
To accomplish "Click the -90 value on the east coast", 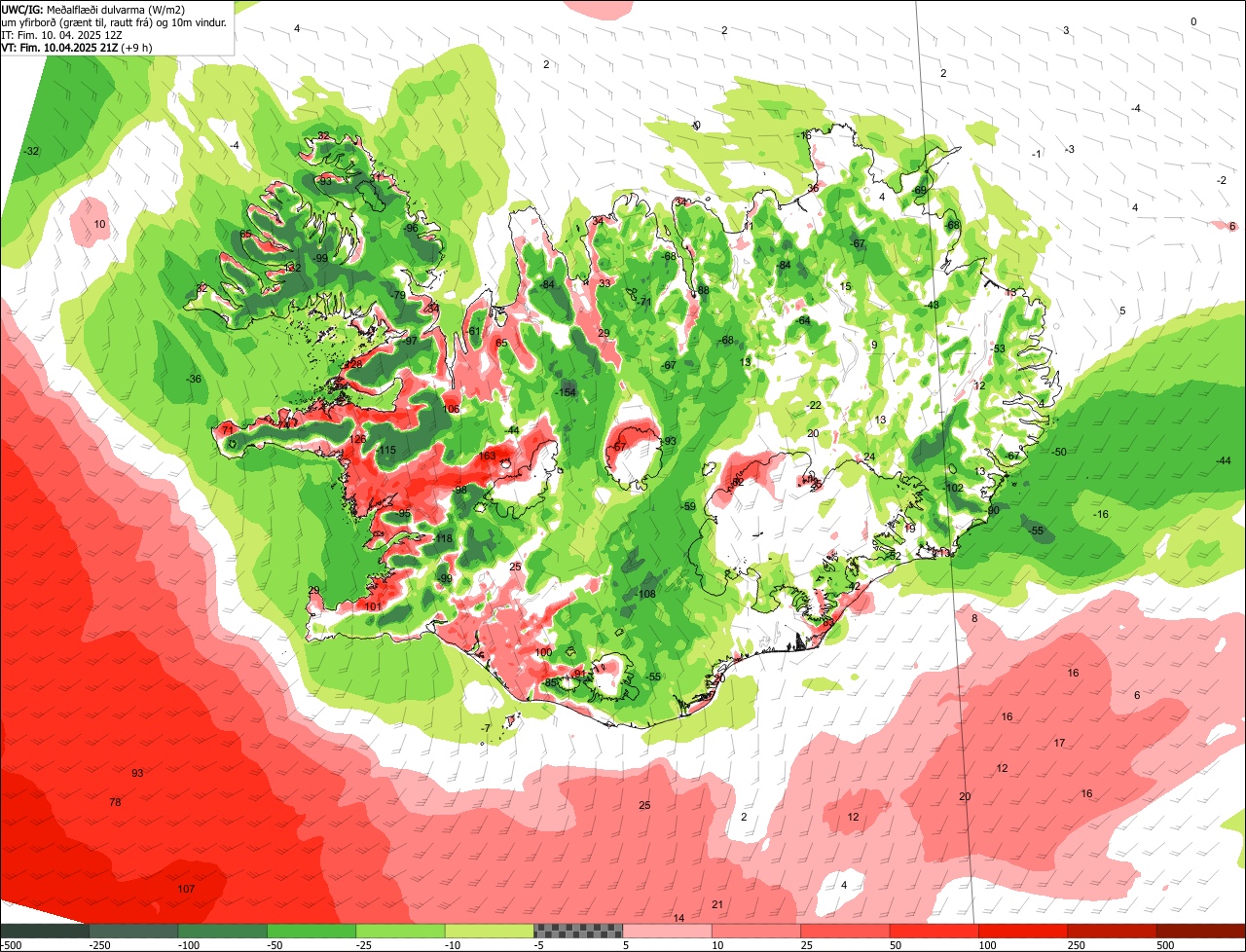I will (x=992, y=510).
